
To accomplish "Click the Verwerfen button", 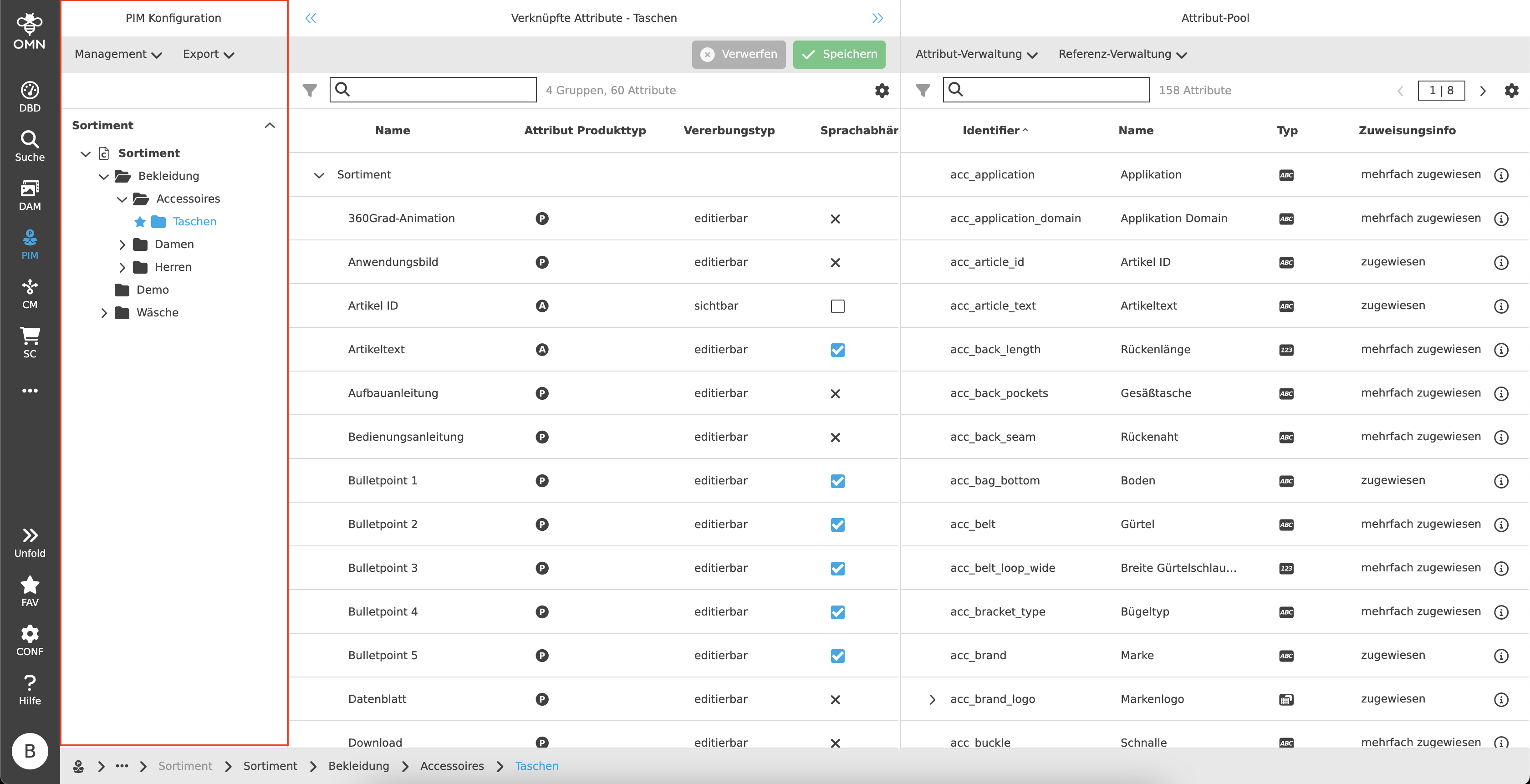I will coord(738,54).
